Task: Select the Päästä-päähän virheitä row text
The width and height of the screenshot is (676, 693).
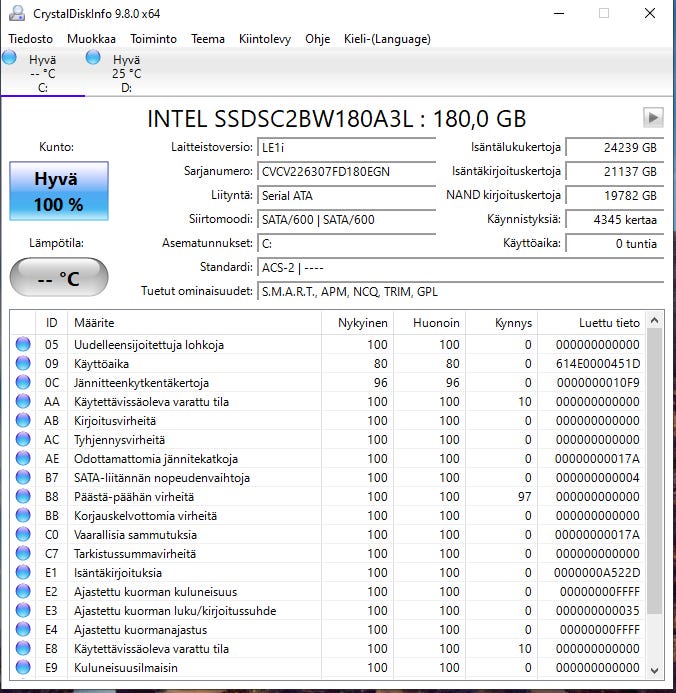Action: (134, 497)
